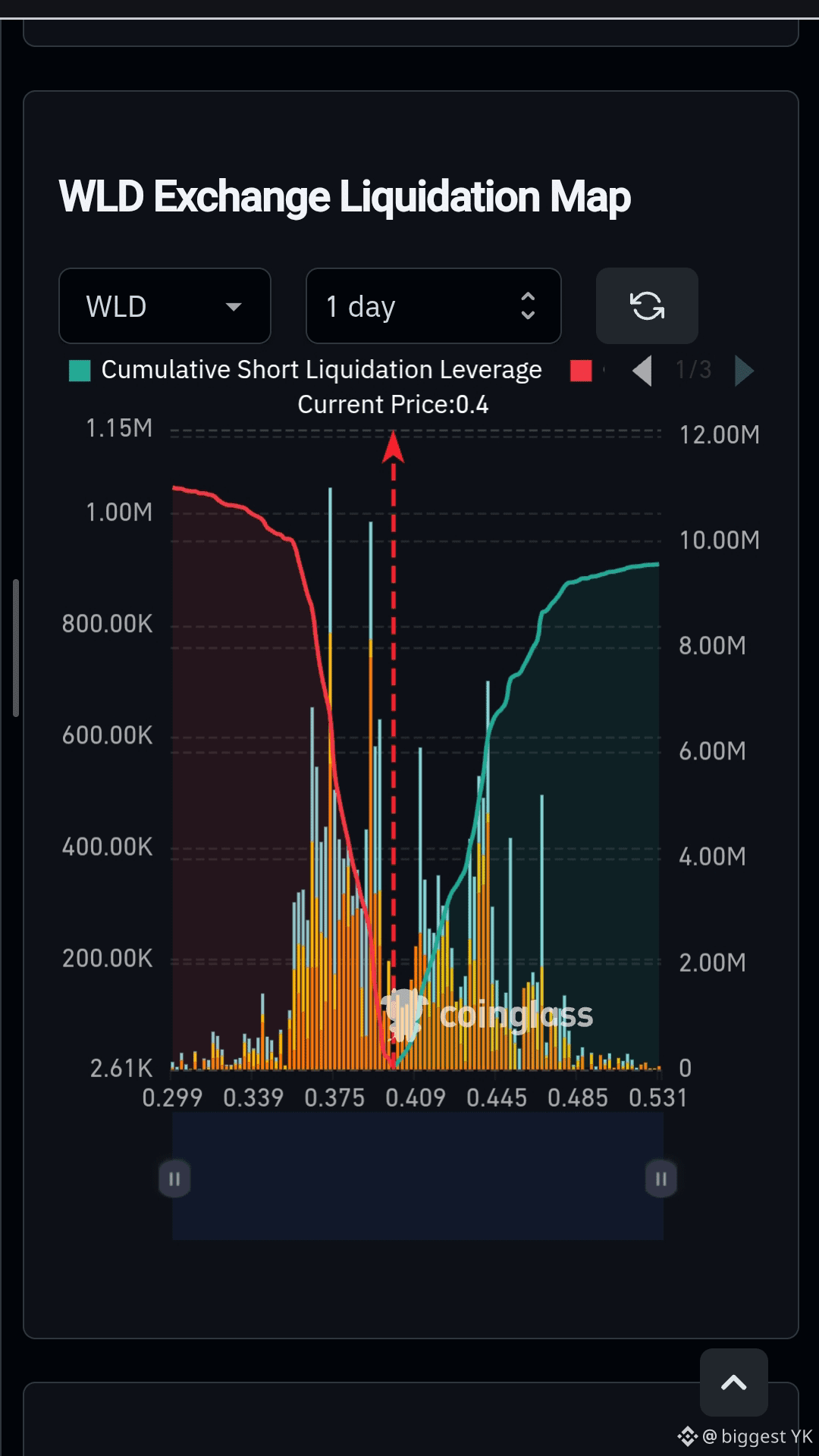Click the 'WLD Exchange Liquidation Map' heading
The image size is (819, 1456).
tap(345, 197)
